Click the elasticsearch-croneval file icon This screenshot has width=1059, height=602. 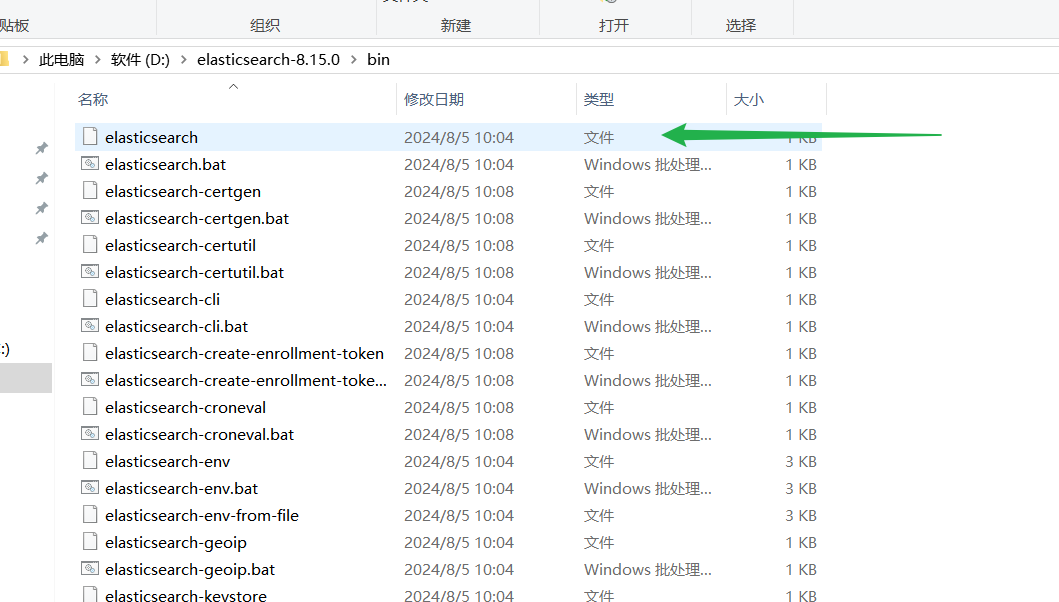[x=90, y=407]
